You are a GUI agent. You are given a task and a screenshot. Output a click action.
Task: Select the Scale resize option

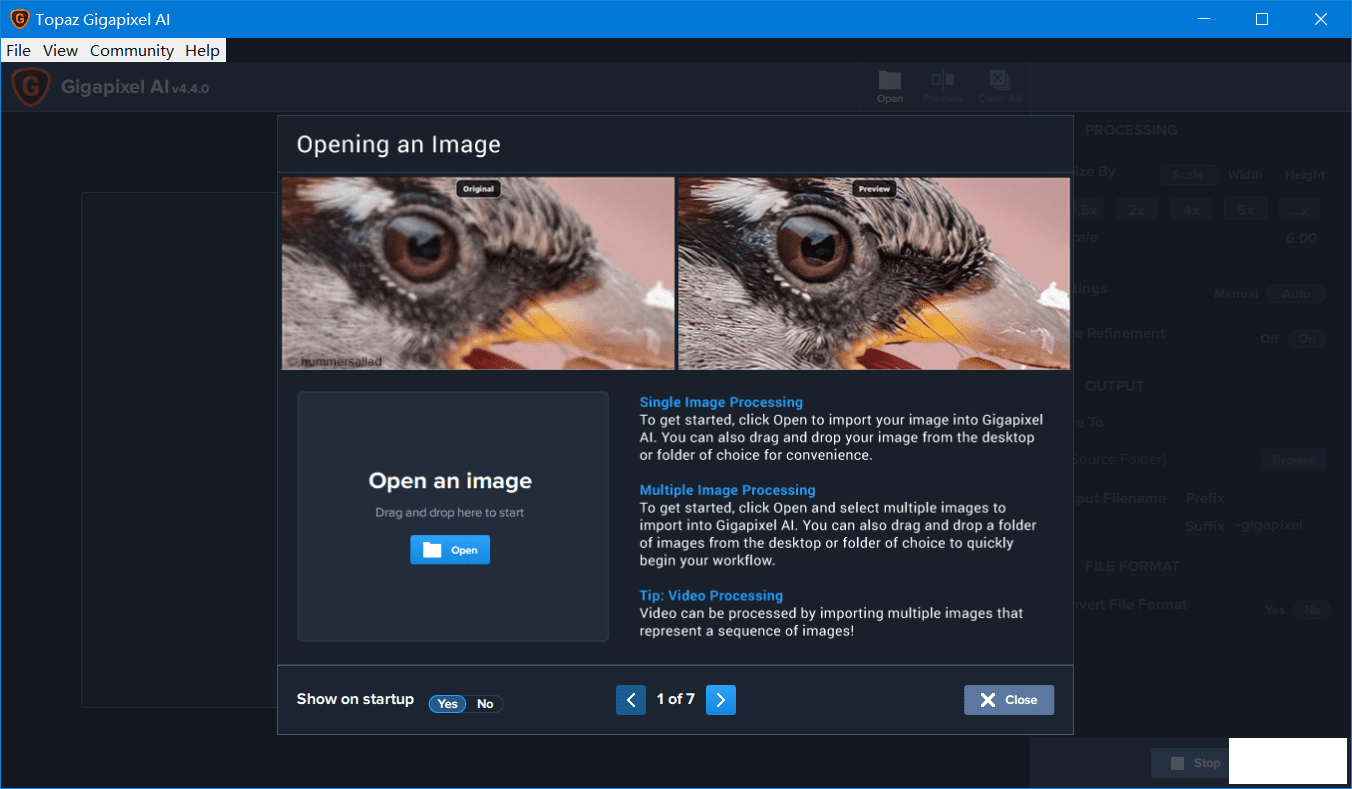[x=1188, y=175]
